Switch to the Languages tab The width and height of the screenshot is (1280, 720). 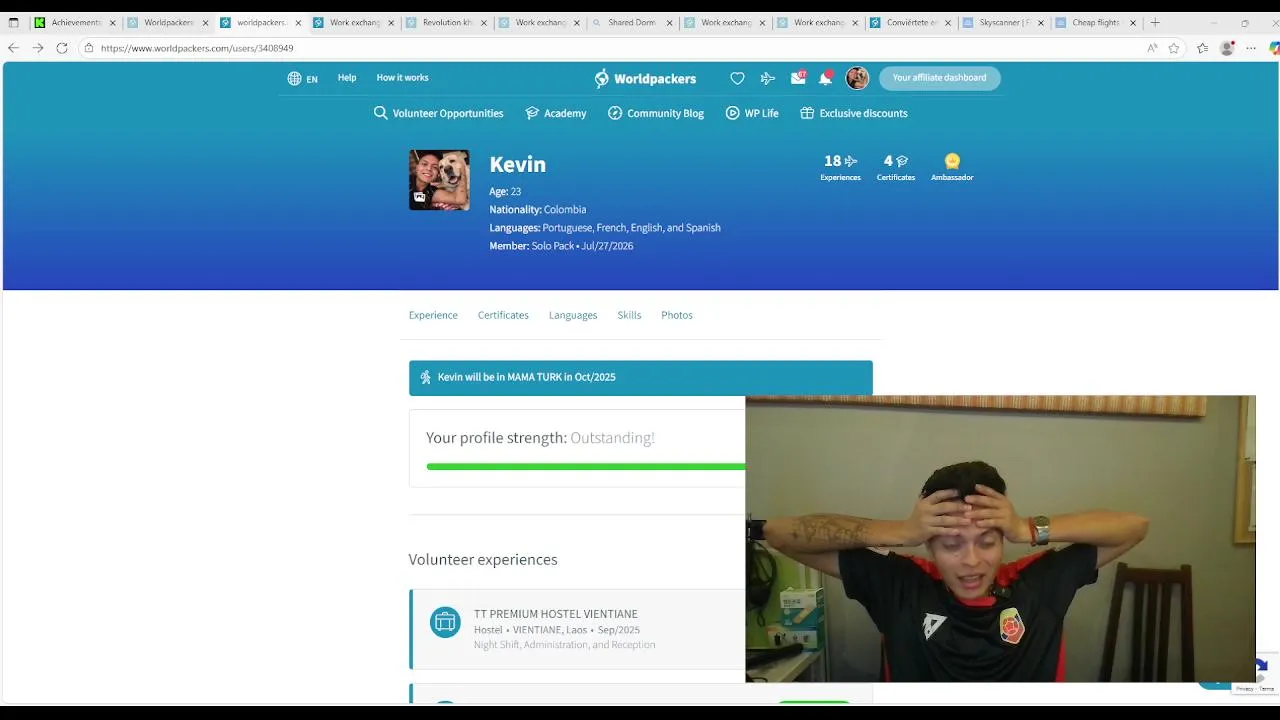click(573, 315)
